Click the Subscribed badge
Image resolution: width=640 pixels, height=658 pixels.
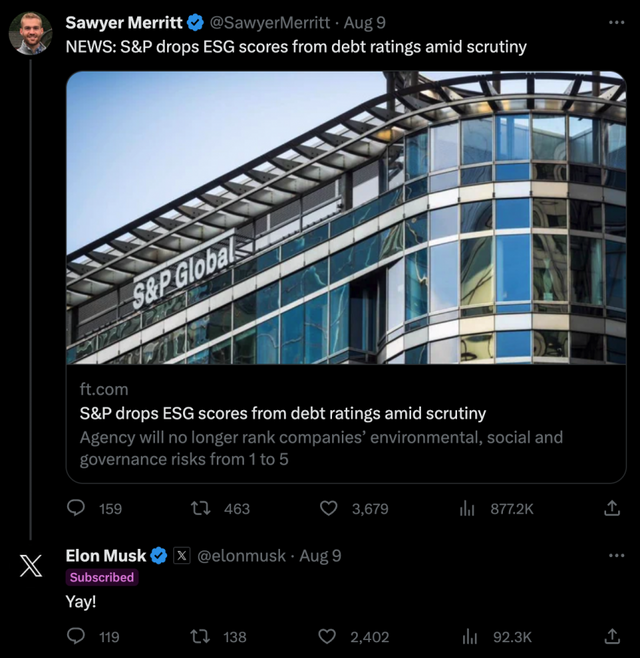tap(101, 577)
